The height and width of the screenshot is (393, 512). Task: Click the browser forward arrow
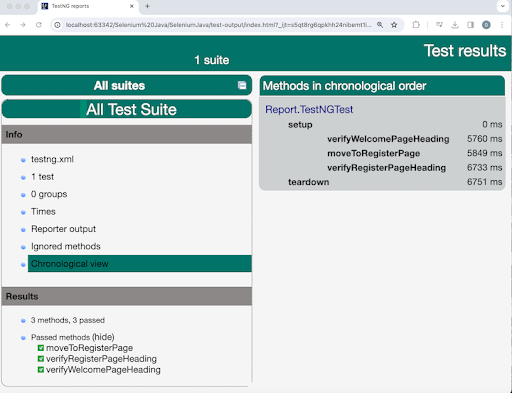coord(23,25)
